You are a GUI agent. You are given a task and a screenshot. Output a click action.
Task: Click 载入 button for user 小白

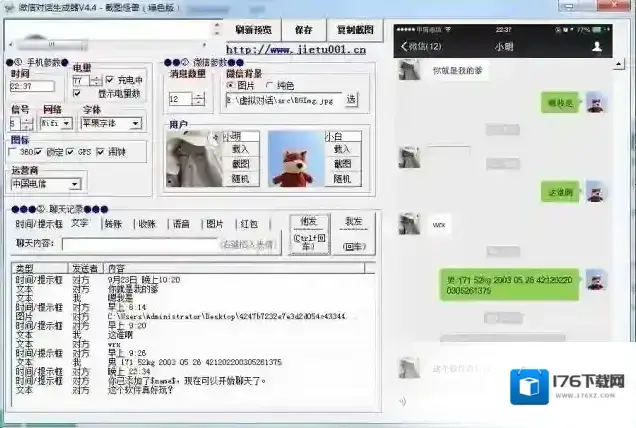(x=342, y=149)
